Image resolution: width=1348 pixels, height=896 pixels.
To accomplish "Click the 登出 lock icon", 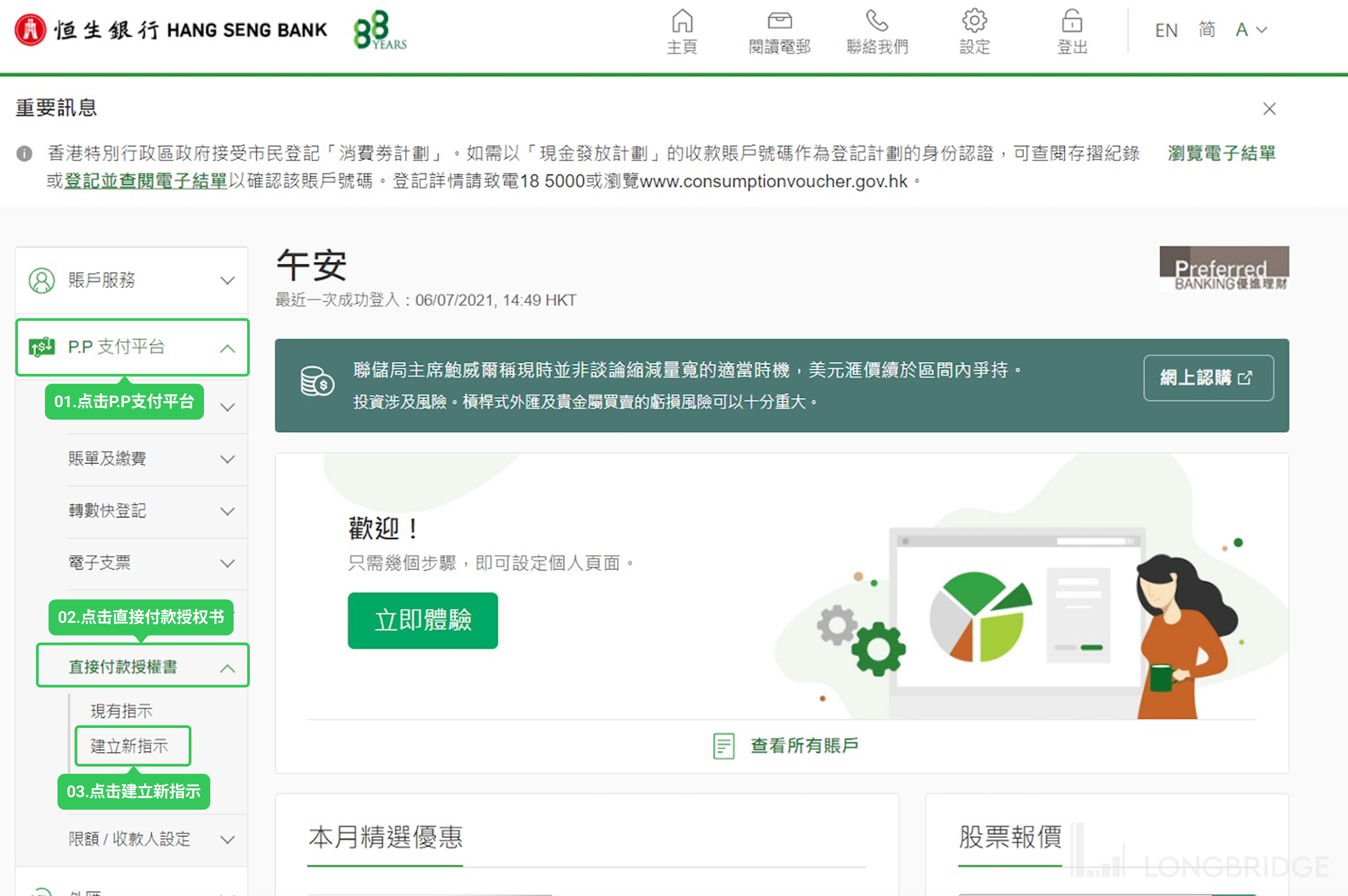I will pos(1072,21).
